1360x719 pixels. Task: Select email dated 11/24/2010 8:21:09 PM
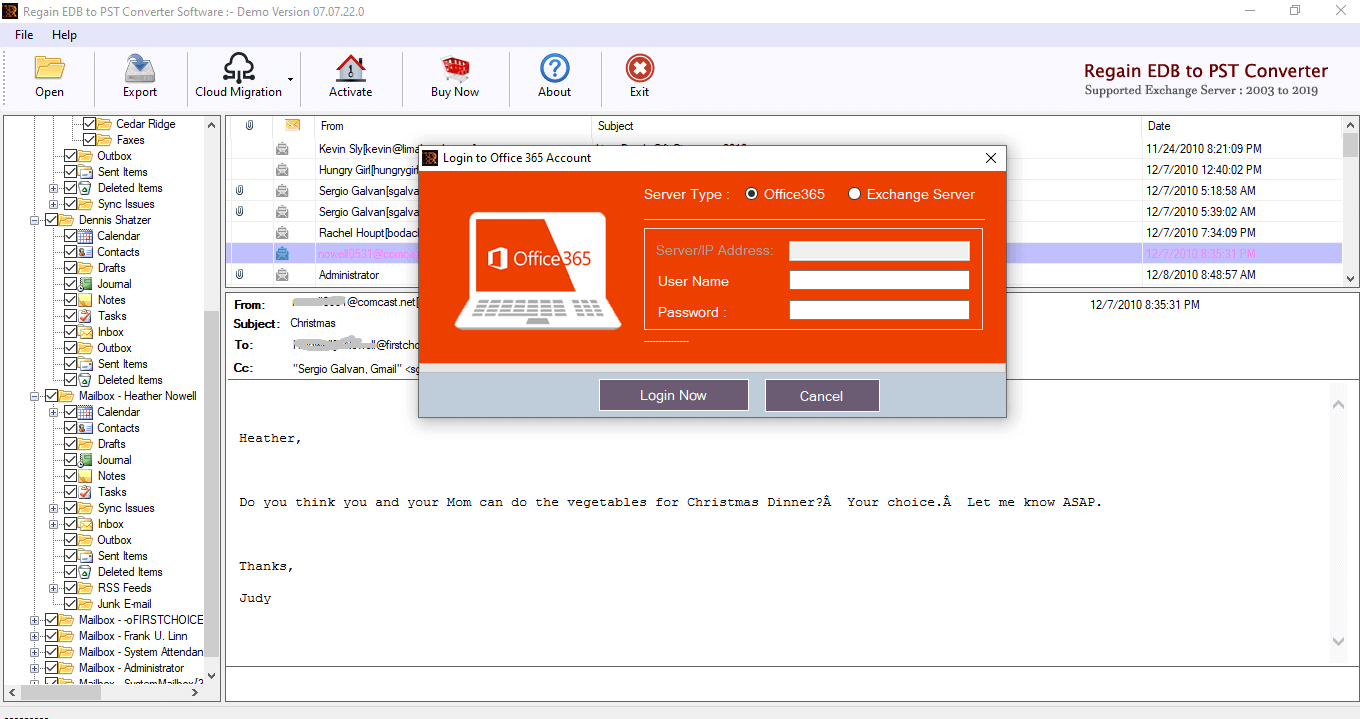coord(1204,149)
